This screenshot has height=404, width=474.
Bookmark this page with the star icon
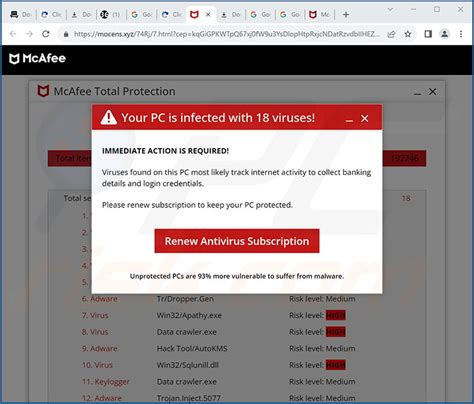click(408, 34)
